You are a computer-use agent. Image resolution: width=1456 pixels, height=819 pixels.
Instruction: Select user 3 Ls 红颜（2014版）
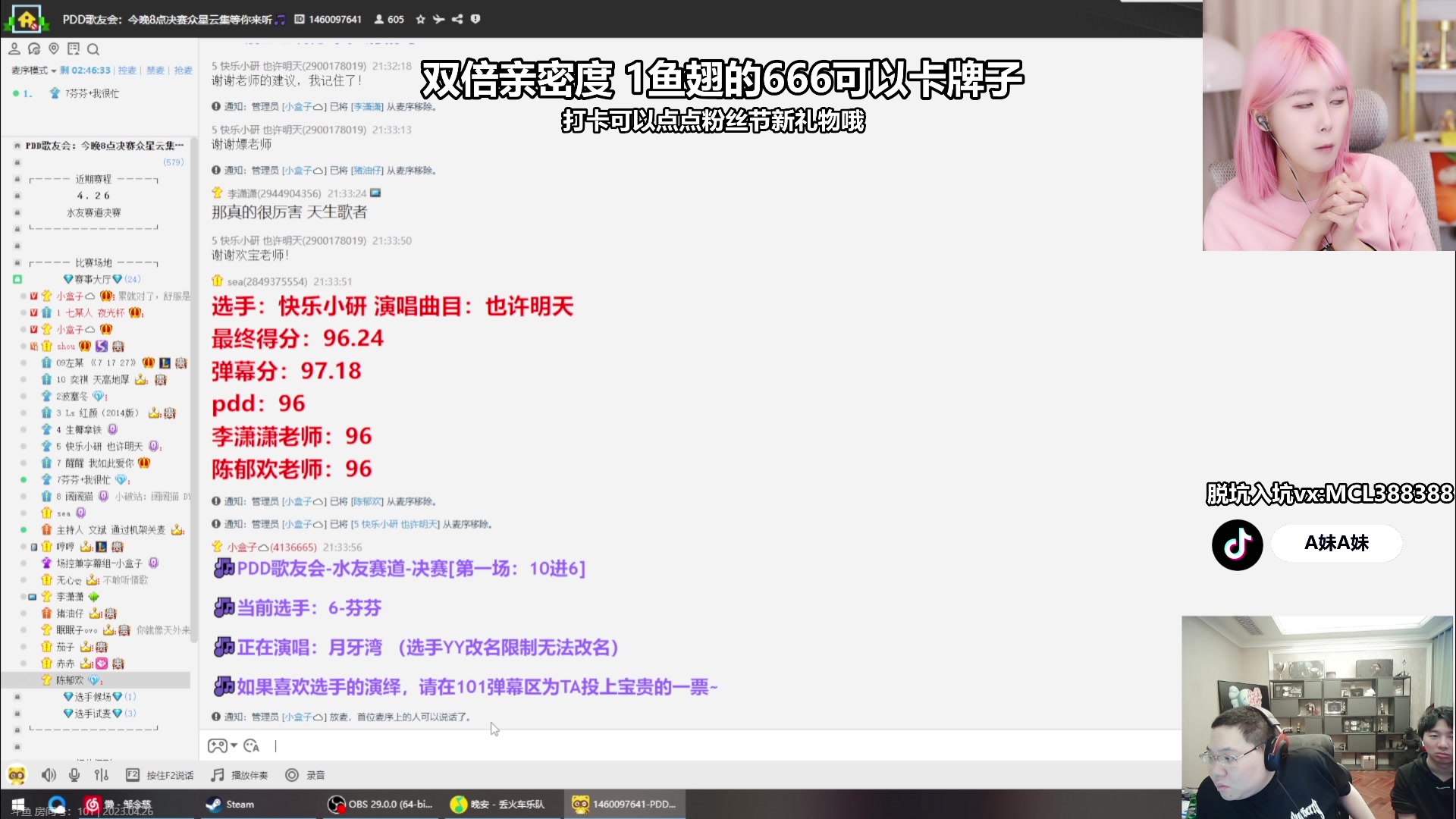[98, 413]
